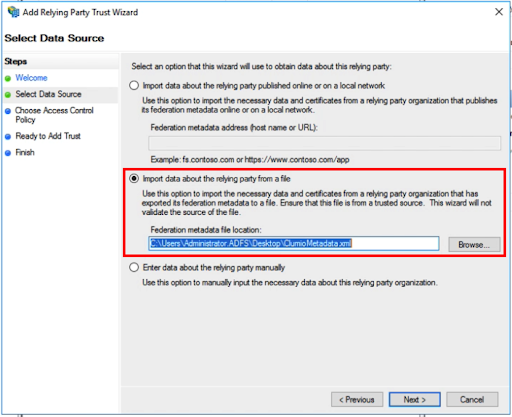Select import published online or local network option
Screen dimensions: 512x417
pos(134,86)
